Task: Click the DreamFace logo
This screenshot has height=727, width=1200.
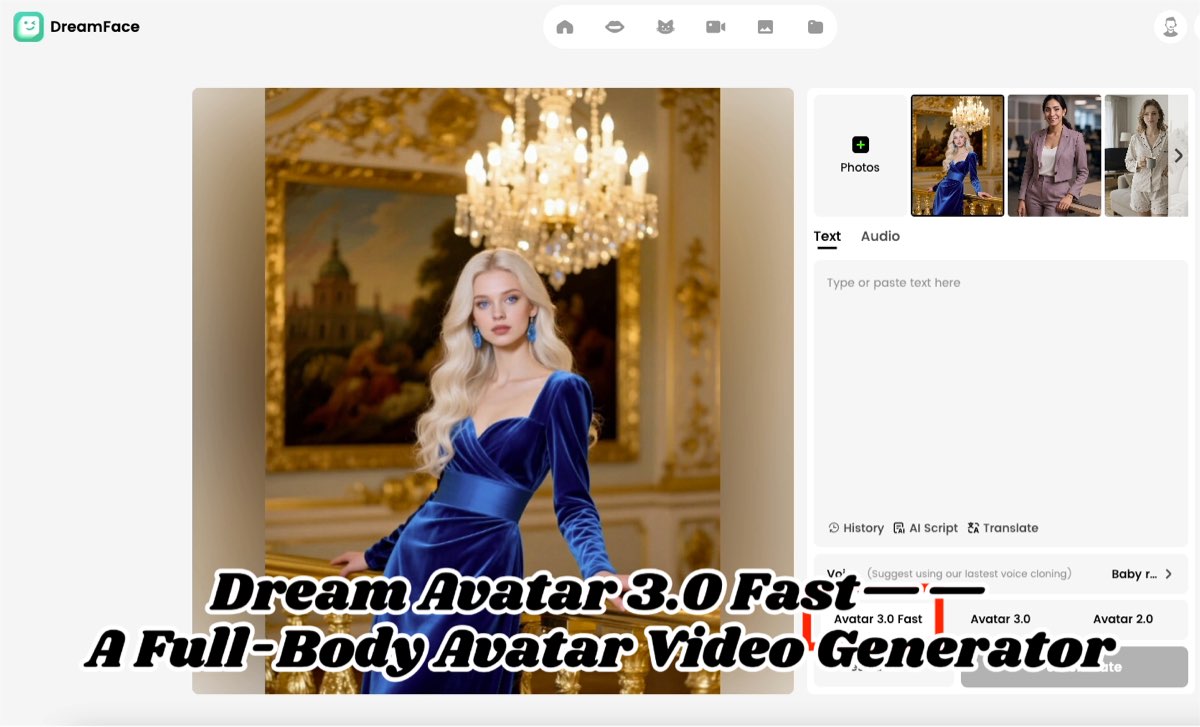Action: tap(76, 26)
